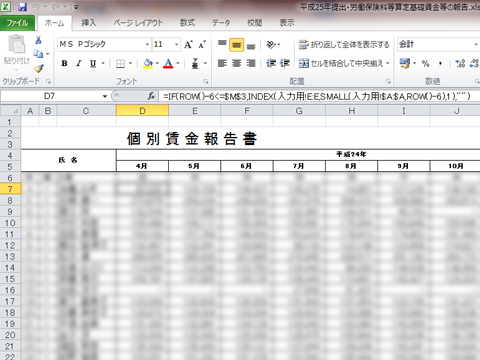
Task: Click the 個別賃金報告書 title cell
Action: [192, 138]
